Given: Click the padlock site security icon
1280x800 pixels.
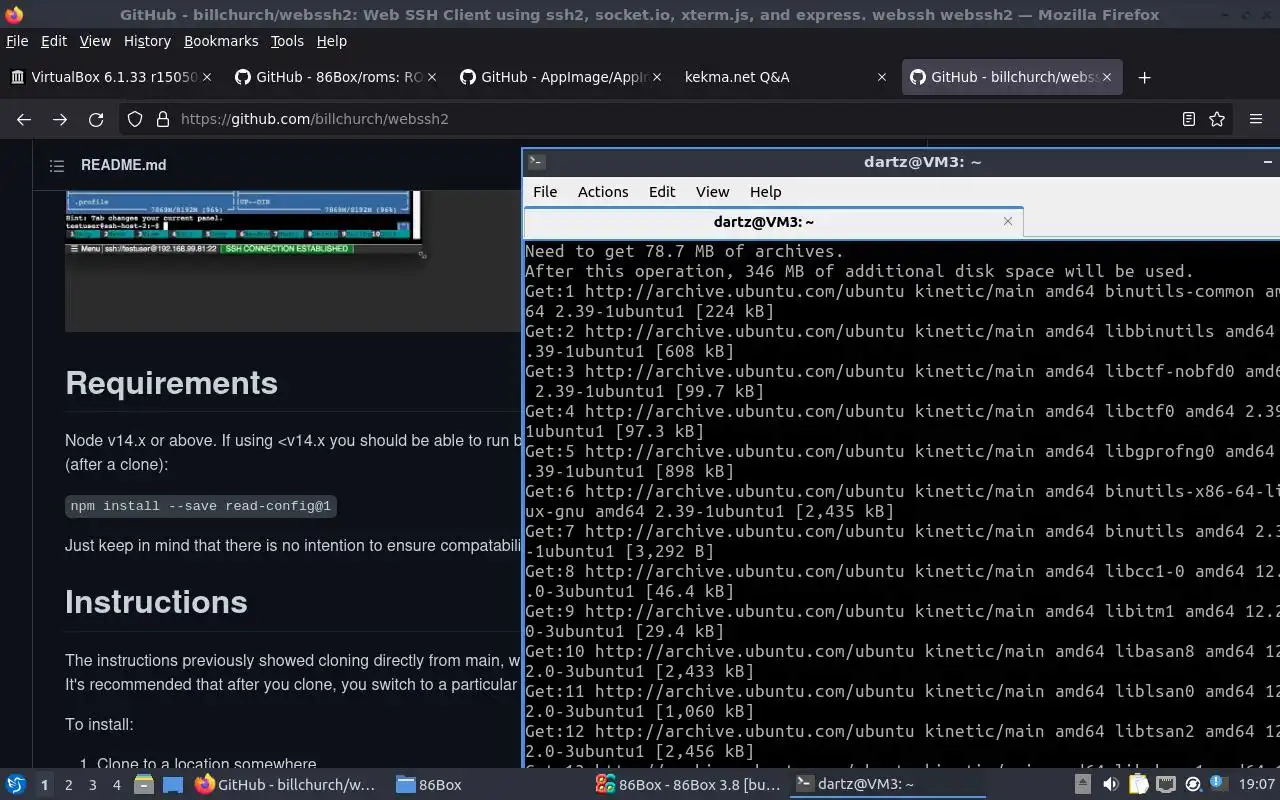Looking at the screenshot, I should point(163,119).
